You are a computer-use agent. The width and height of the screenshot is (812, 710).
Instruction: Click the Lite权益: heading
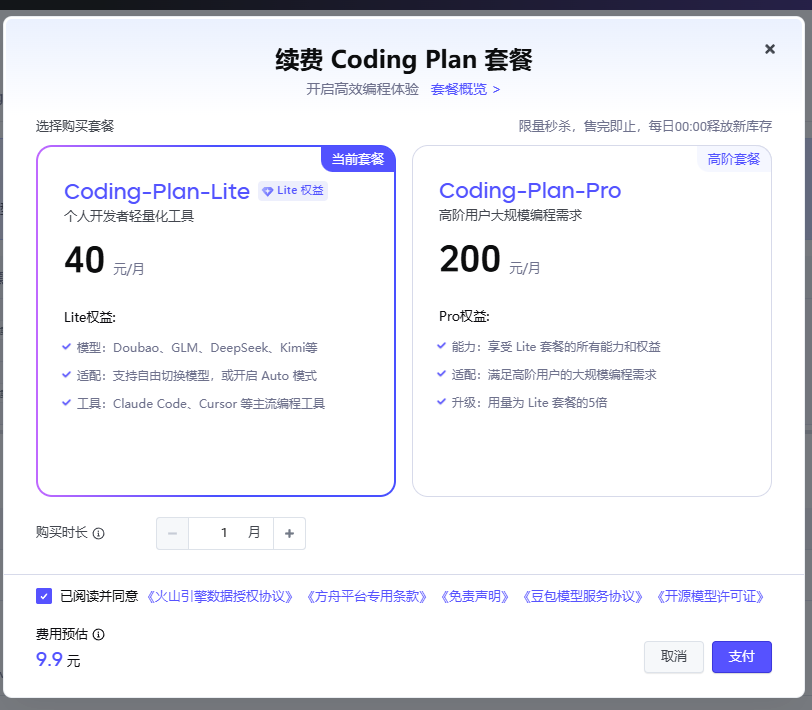click(90, 317)
